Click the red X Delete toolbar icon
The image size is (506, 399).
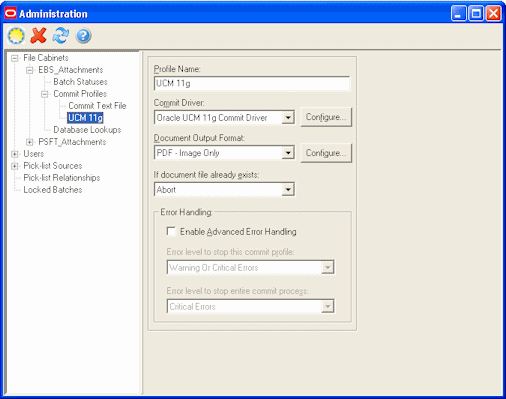click(x=38, y=36)
